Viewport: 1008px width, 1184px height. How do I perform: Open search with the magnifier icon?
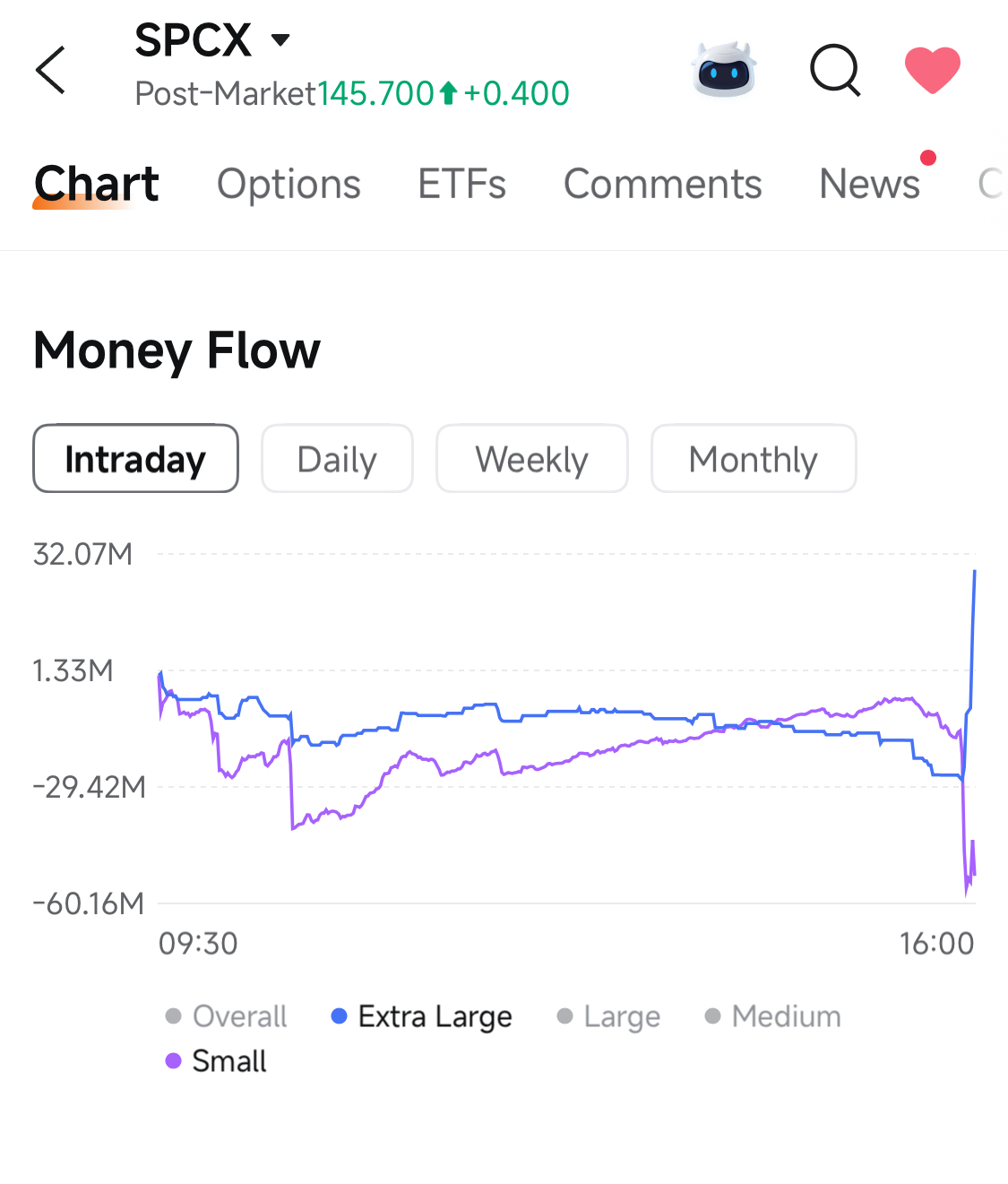tap(835, 70)
